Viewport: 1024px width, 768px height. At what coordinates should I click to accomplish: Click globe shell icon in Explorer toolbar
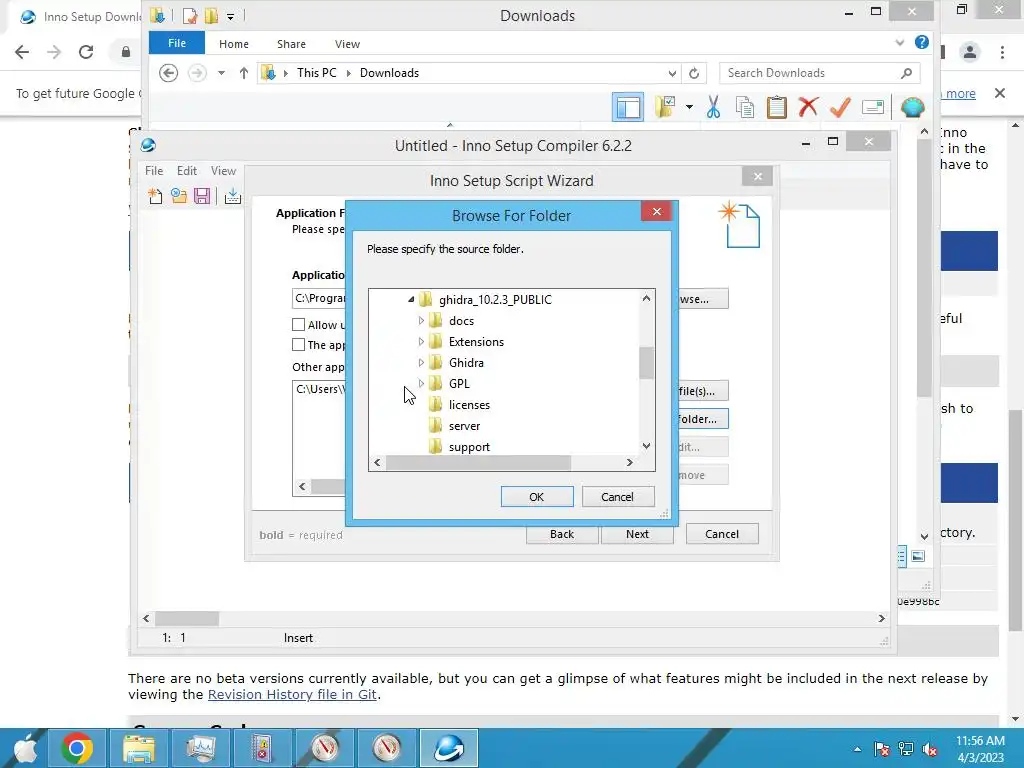pos(912,107)
